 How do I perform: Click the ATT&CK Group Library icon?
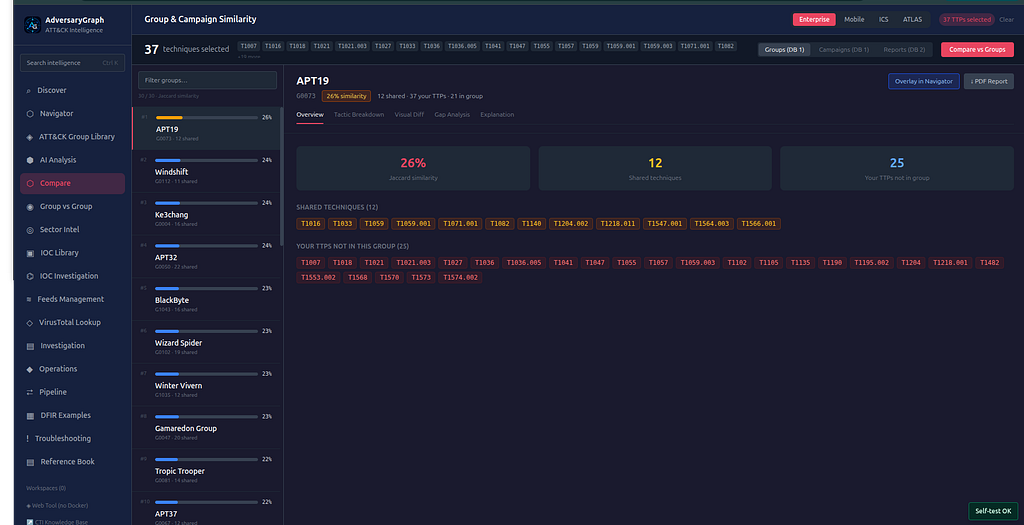29,137
